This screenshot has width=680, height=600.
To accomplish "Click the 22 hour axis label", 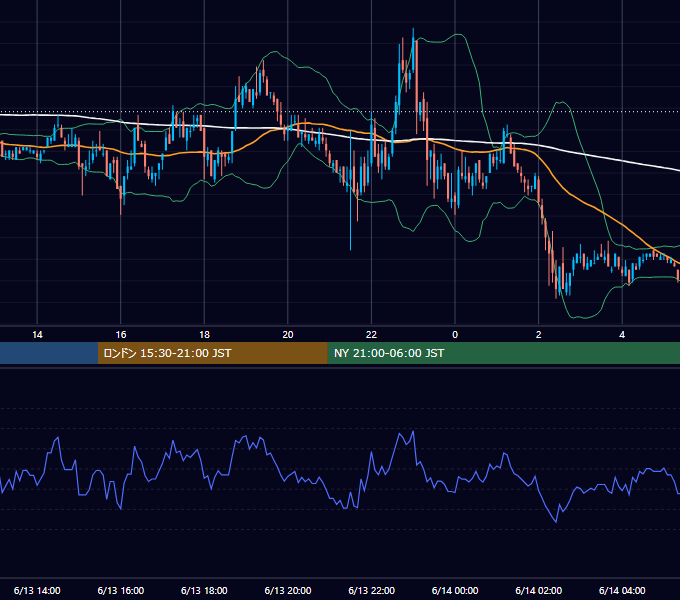I will [371, 335].
